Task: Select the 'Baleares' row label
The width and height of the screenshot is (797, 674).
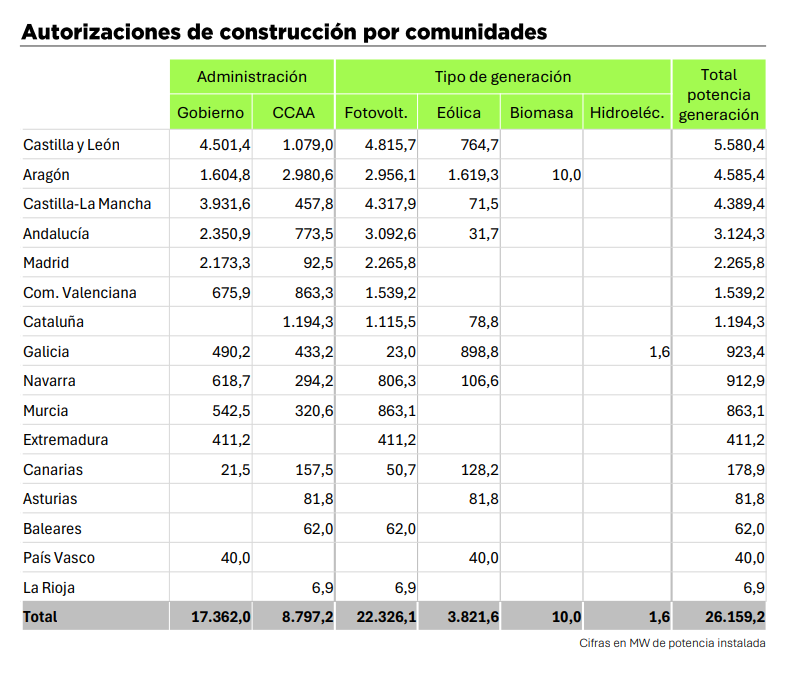Action: tap(52, 529)
